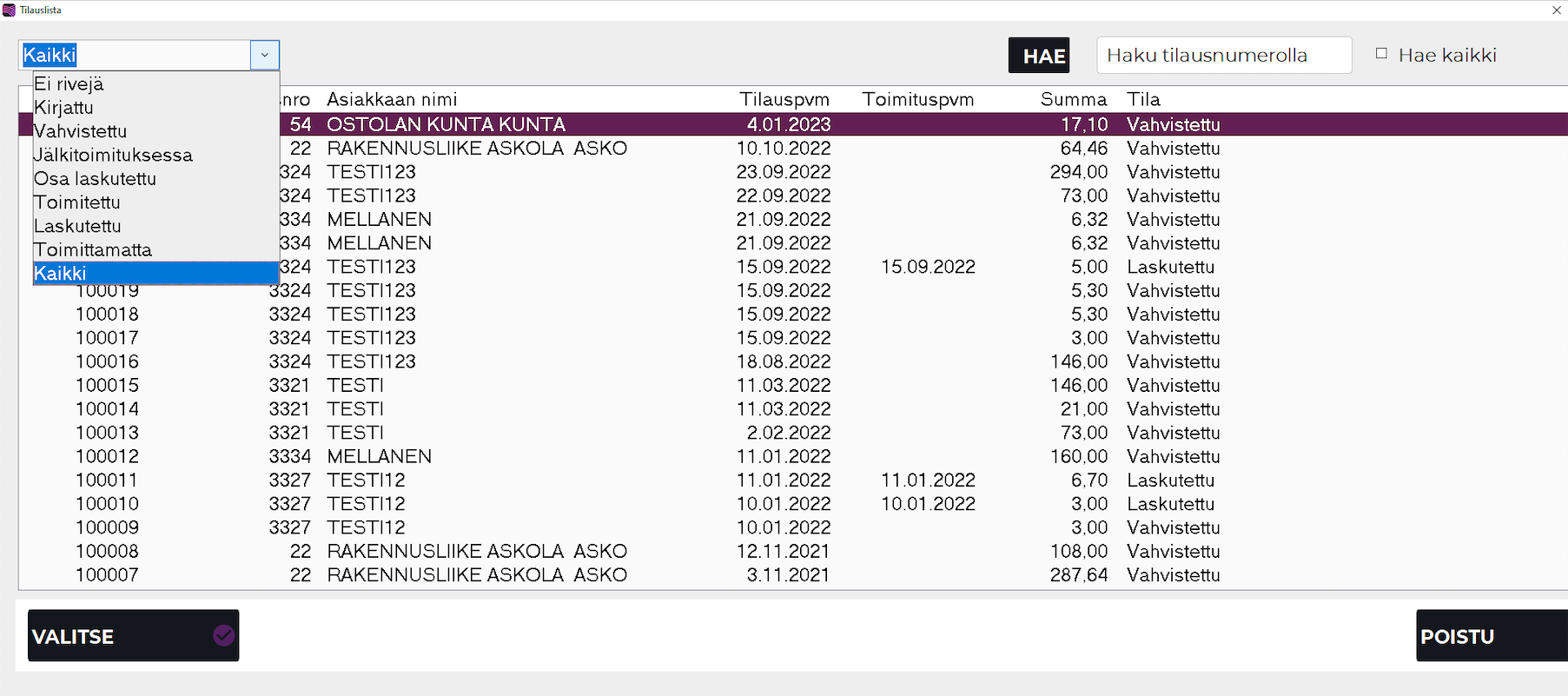This screenshot has width=1568, height=696.
Task: Select 'Vahvistettu' filter option
Action: (x=81, y=131)
